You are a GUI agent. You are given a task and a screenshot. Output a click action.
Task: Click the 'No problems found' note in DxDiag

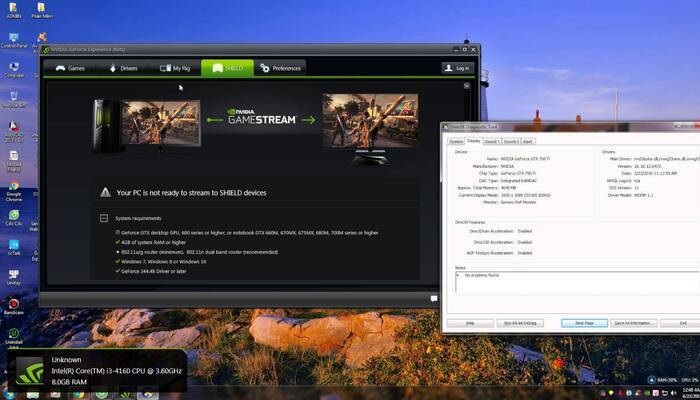click(x=482, y=275)
